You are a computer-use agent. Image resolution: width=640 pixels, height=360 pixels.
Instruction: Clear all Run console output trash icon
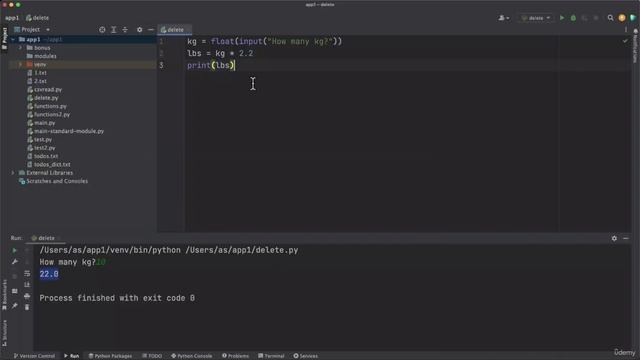(27, 307)
